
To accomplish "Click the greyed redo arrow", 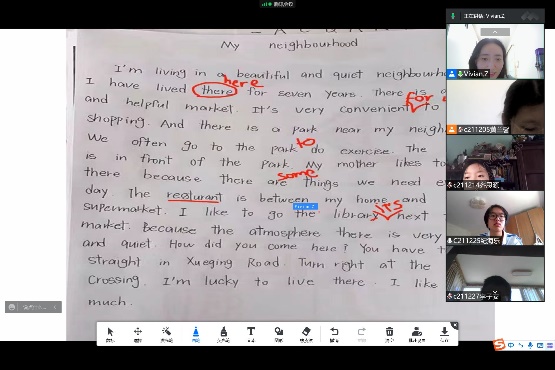I will 361,334.
